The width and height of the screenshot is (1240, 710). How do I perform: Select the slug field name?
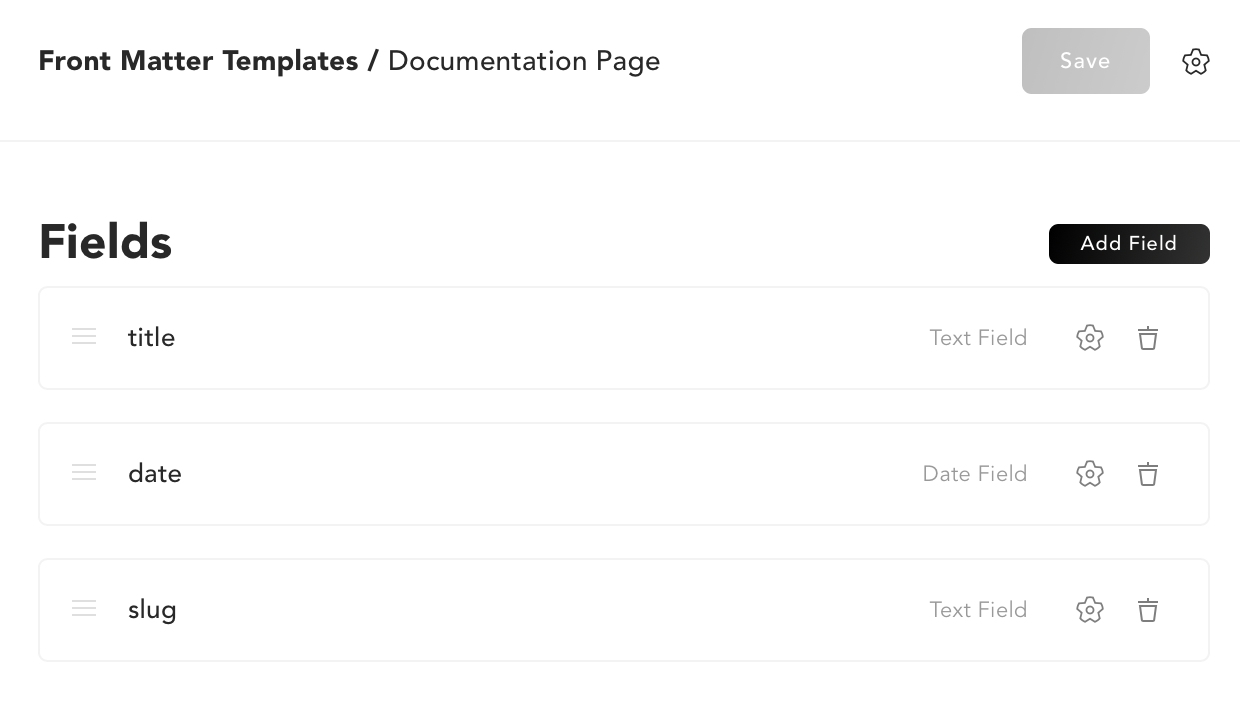click(x=152, y=610)
